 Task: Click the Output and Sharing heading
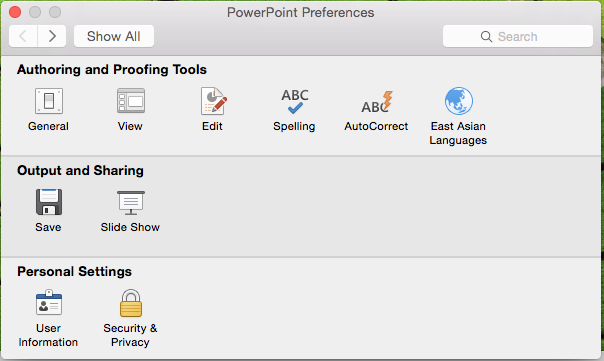tap(80, 170)
